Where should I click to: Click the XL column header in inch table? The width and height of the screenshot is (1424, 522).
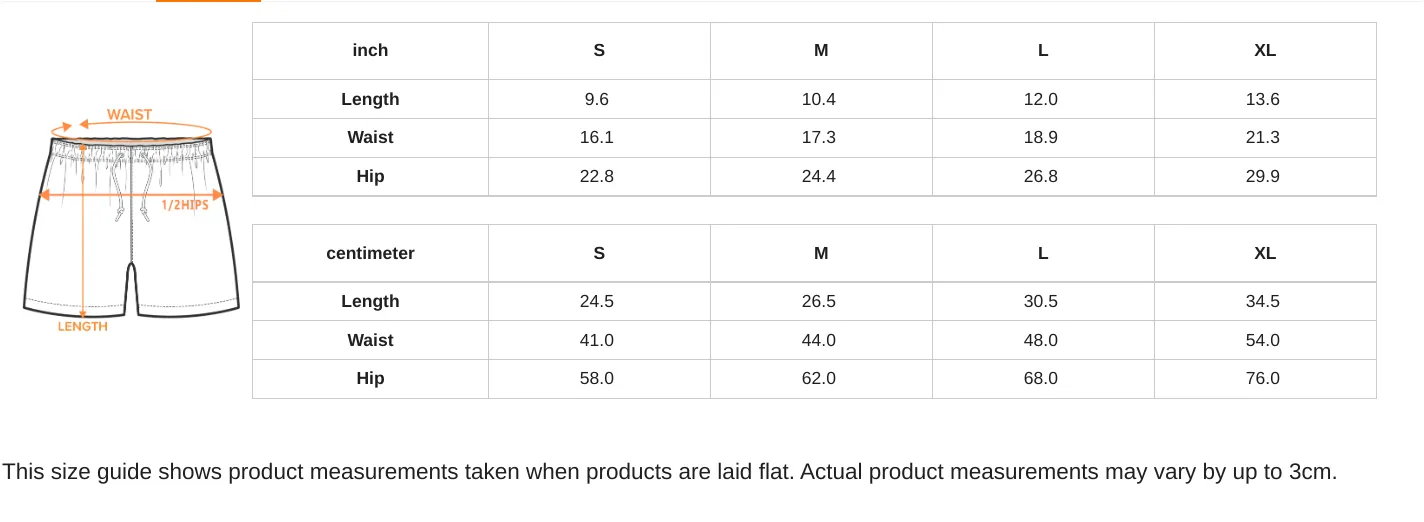pos(1265,51)
